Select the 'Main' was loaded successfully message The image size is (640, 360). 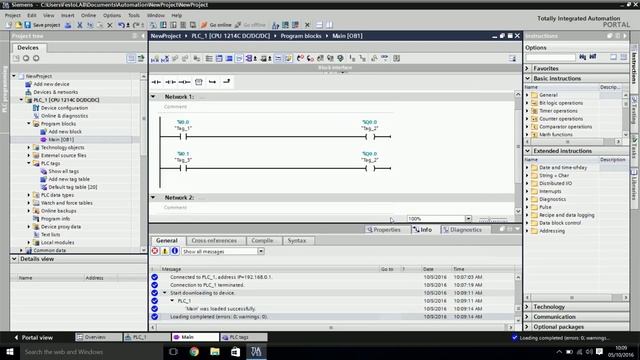221,309
